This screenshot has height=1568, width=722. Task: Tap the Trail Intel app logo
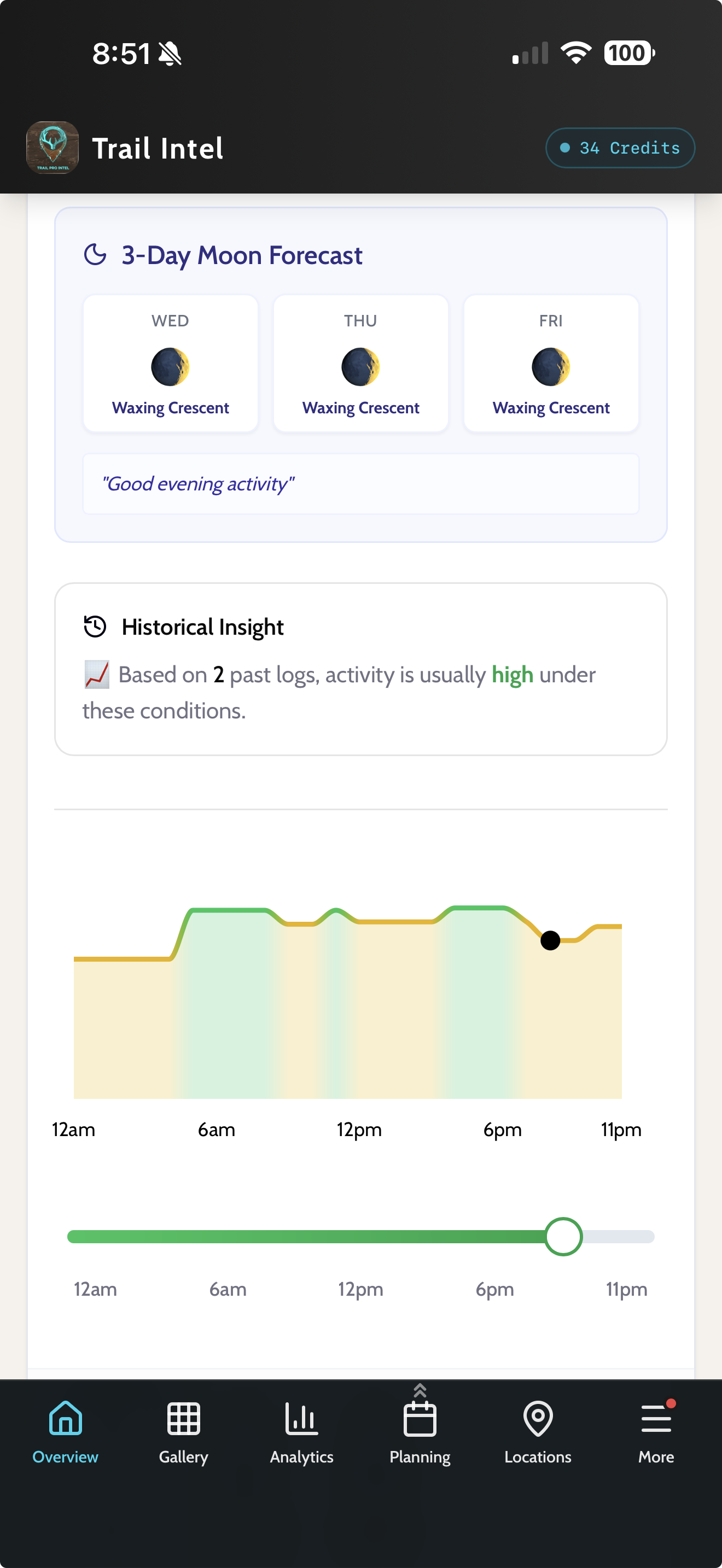[53, 148]
